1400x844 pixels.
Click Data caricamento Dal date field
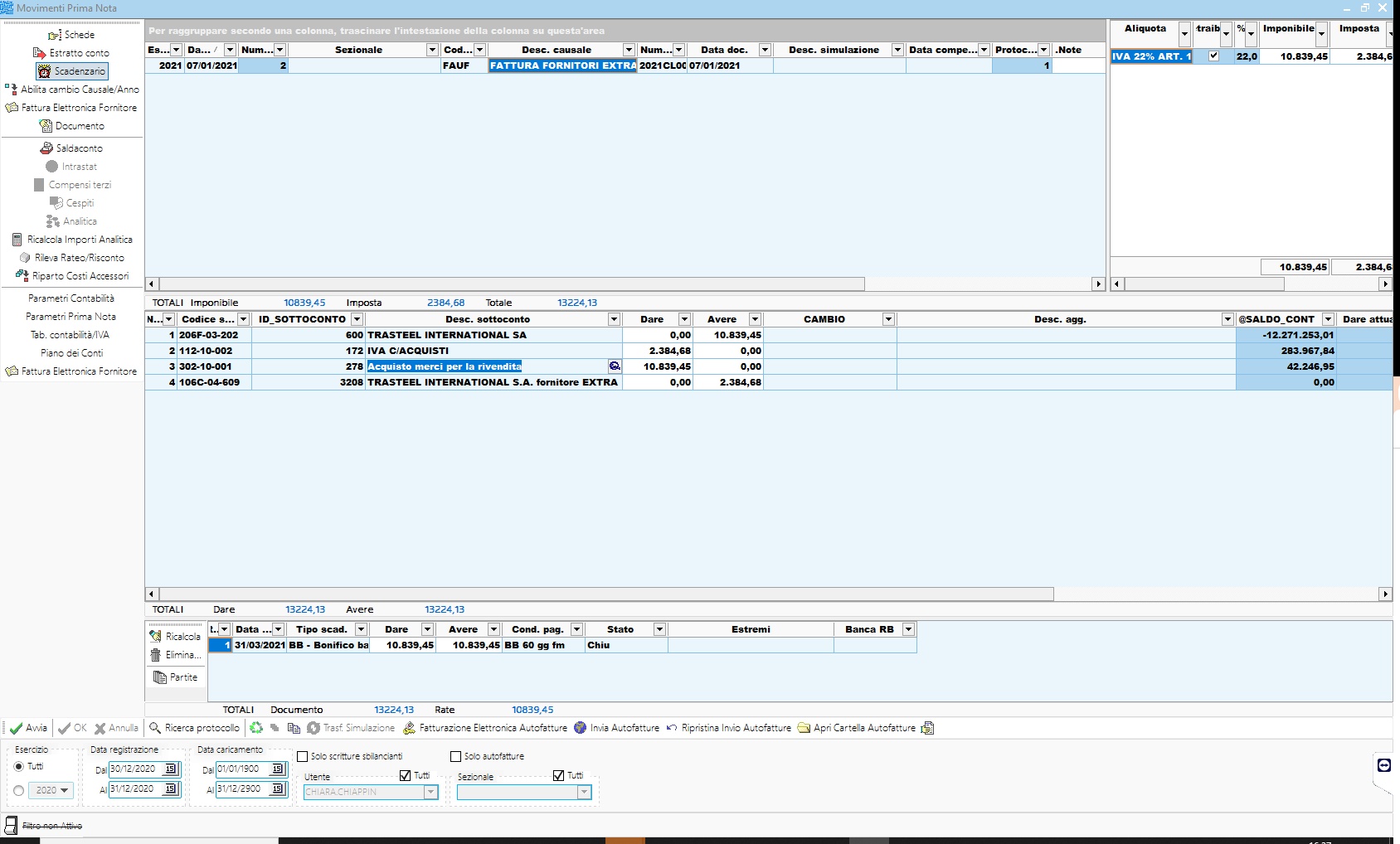[x=243, y=769]
